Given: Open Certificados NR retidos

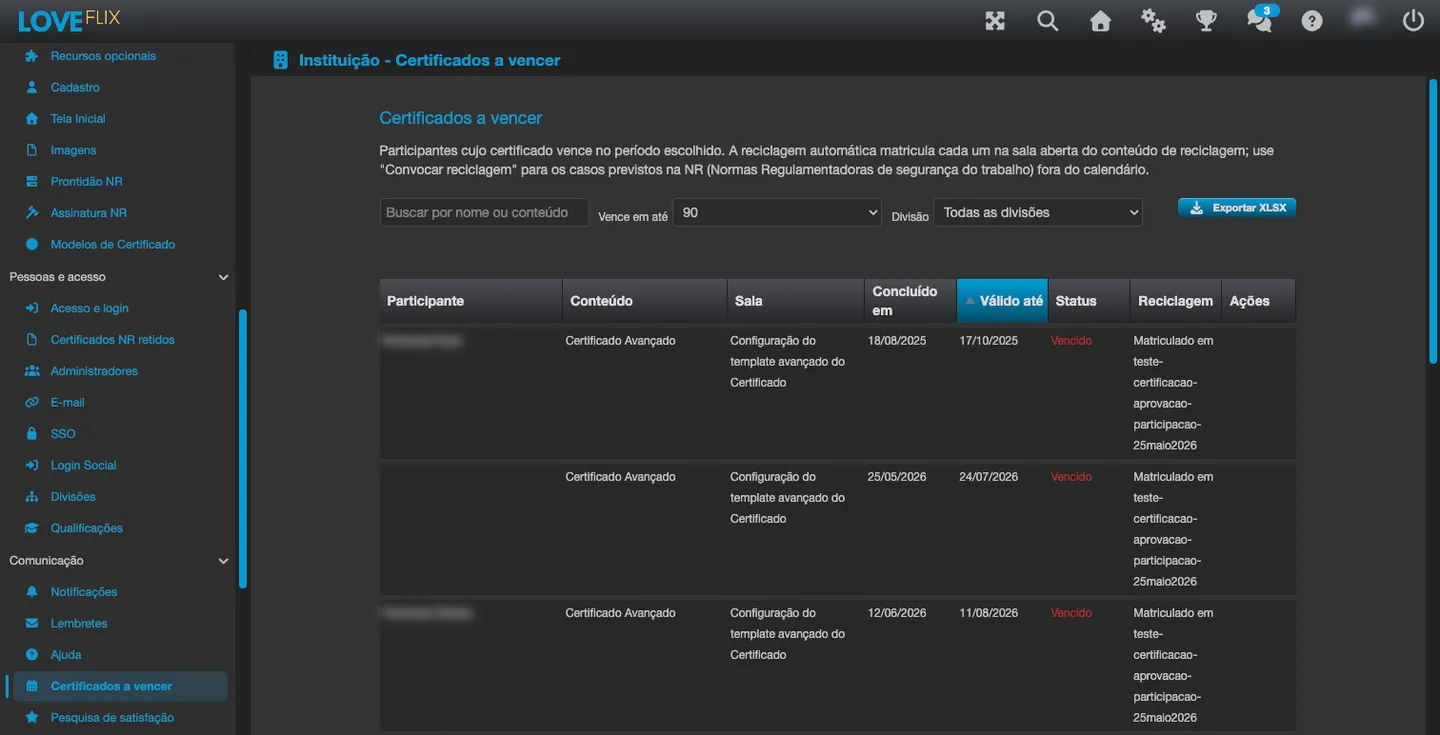Looking at the screenshot, I should coord(113,340).
